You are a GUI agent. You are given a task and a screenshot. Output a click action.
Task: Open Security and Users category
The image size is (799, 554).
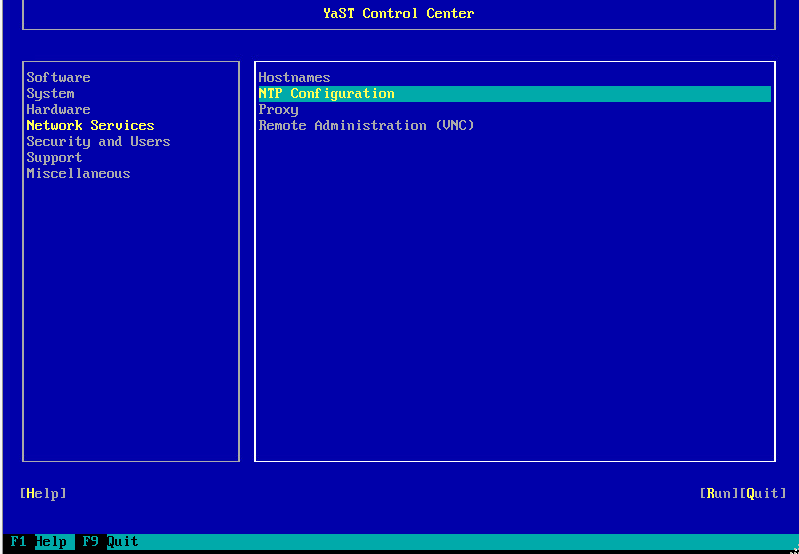tap(98, 141)
